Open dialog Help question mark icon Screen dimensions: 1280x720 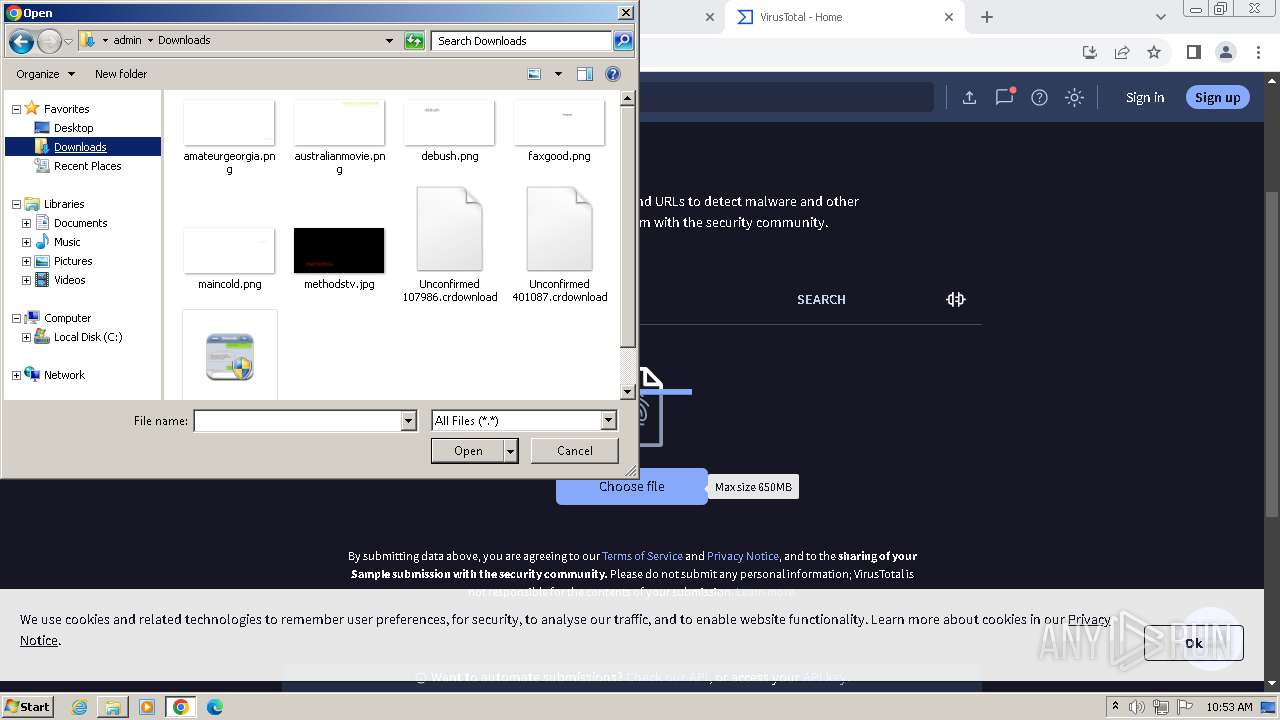(613, 74)
